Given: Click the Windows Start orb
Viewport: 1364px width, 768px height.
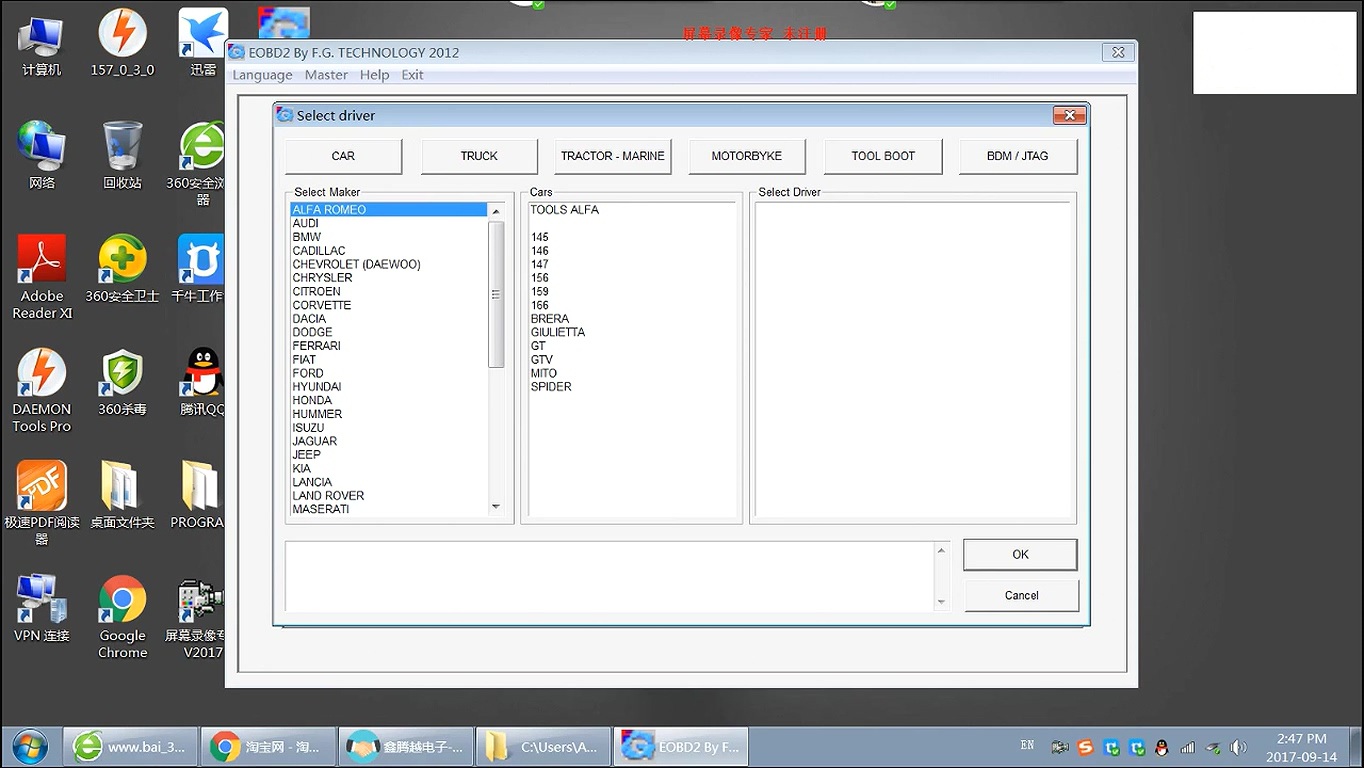Looking at the screenshot, I should coord(29,747).
